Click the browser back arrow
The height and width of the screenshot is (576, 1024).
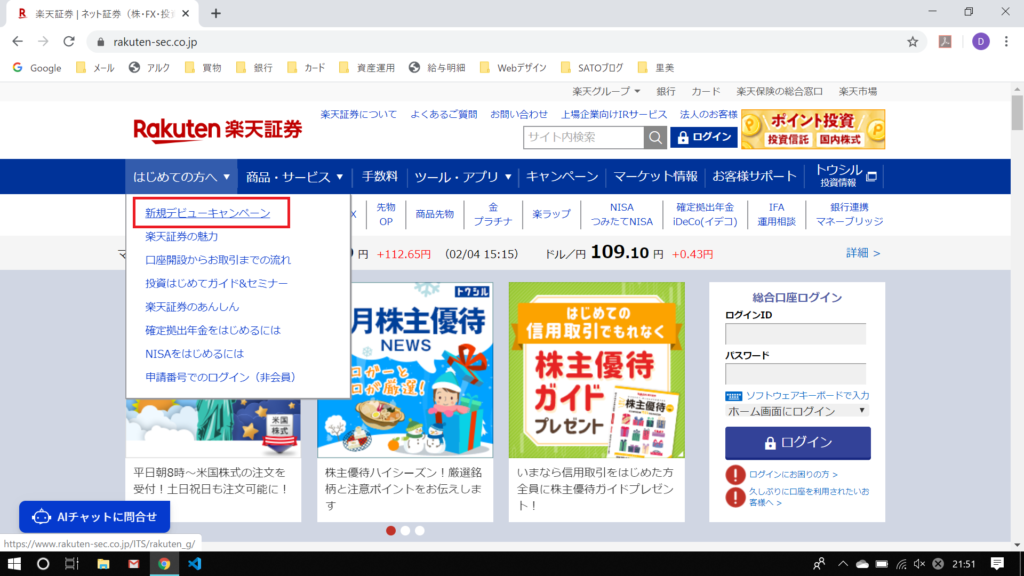[18, 42]
